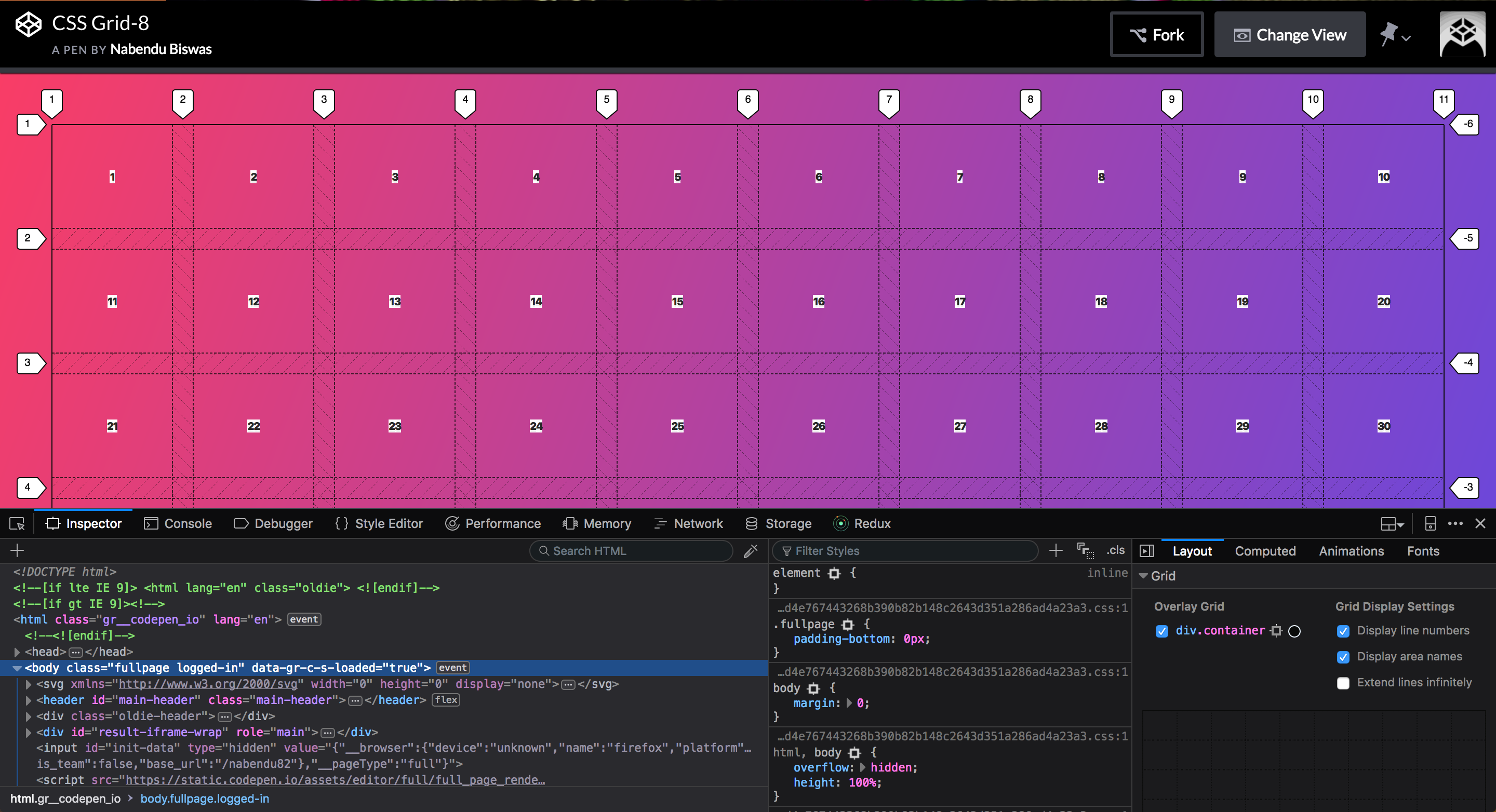This screenshot has width=1496, height=812.
Task: Click the Change View button
Action: [1289, 35]
